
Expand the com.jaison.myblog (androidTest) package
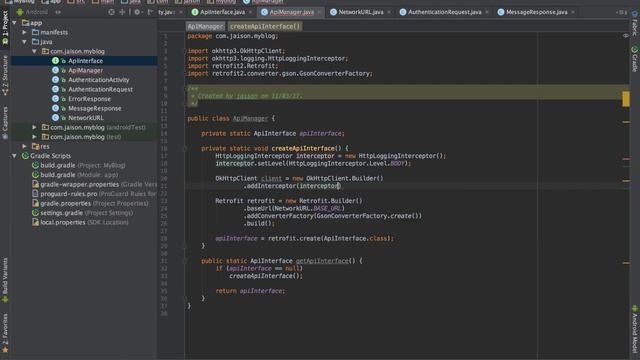[x=34, y=127]
